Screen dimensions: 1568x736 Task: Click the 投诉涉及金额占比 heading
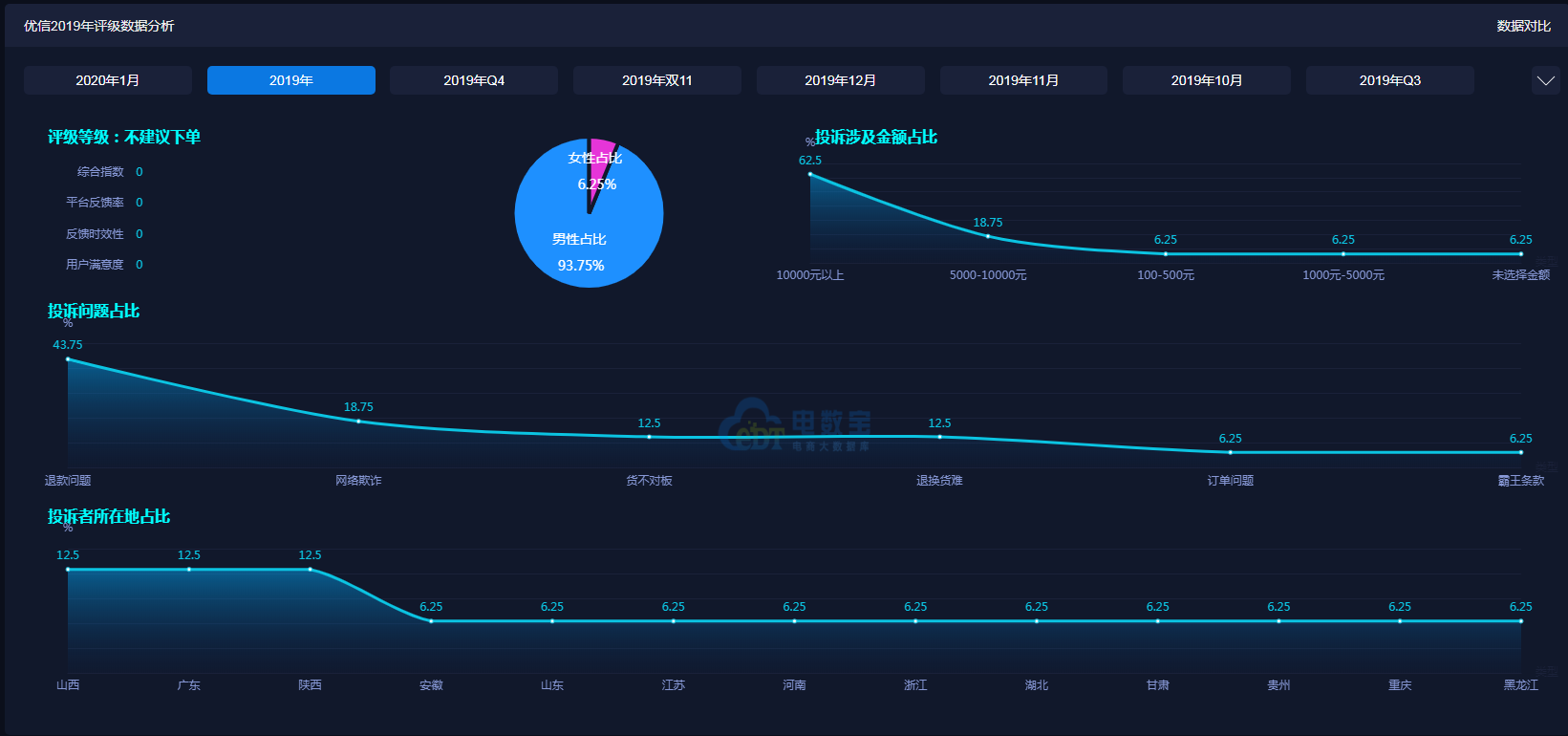click(x=876, y=137)
